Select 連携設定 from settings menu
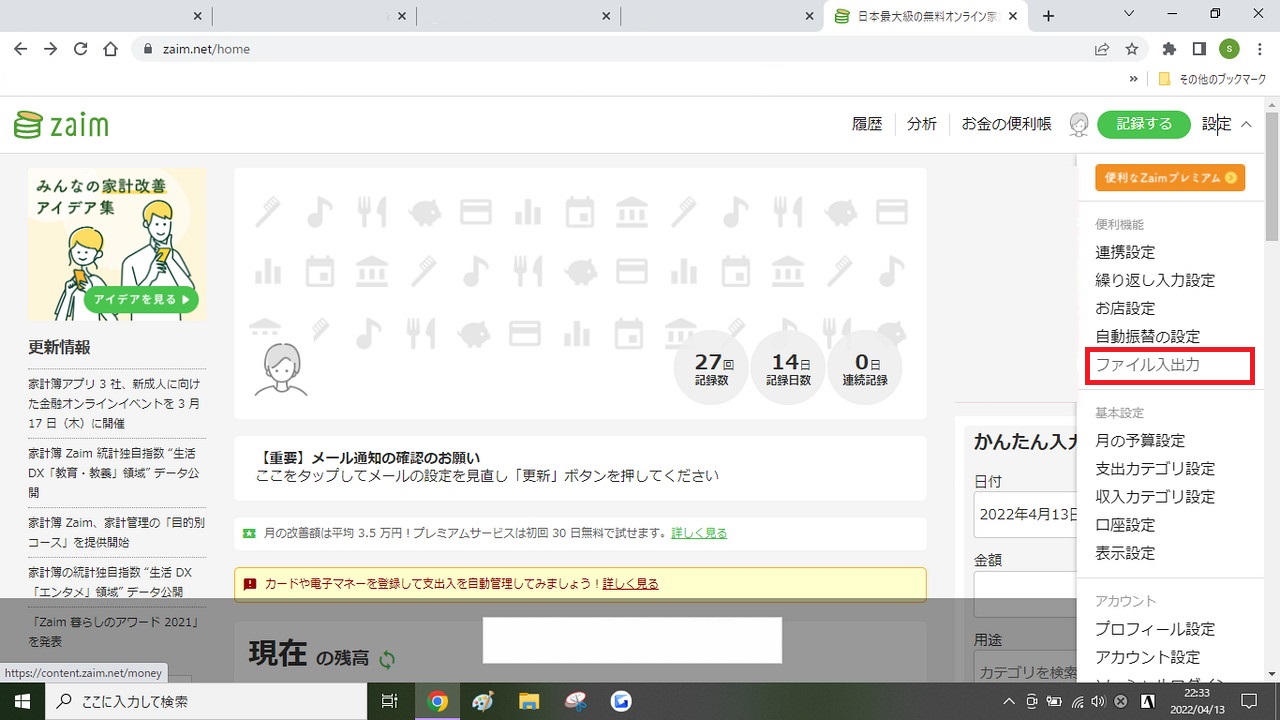The width and height of the screenshot is (1280, 720). 1125,253
